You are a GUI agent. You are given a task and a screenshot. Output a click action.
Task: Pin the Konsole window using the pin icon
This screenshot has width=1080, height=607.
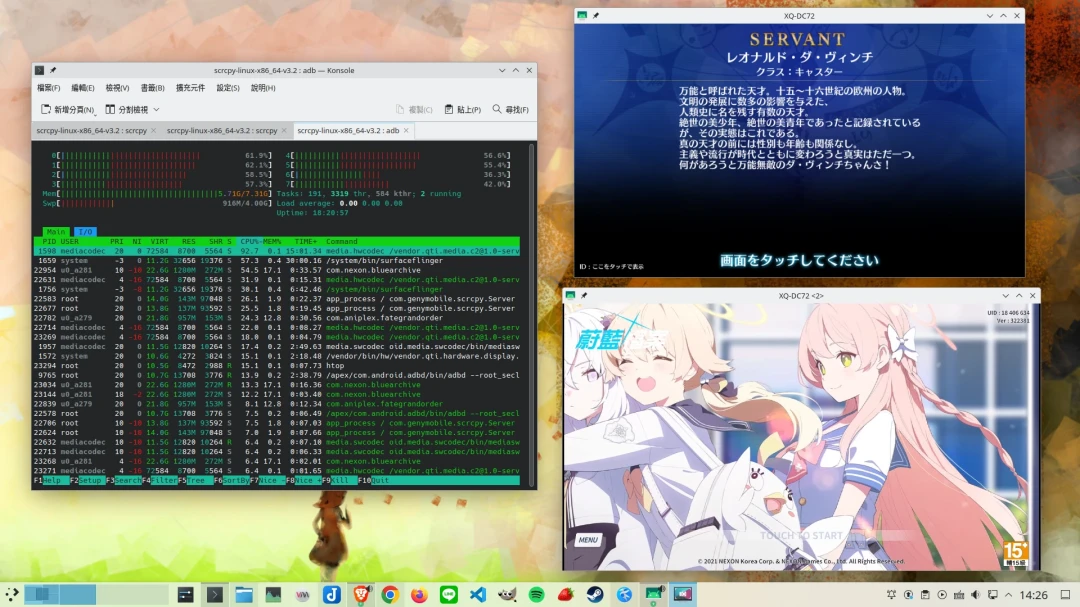click(x=53, y=71)
